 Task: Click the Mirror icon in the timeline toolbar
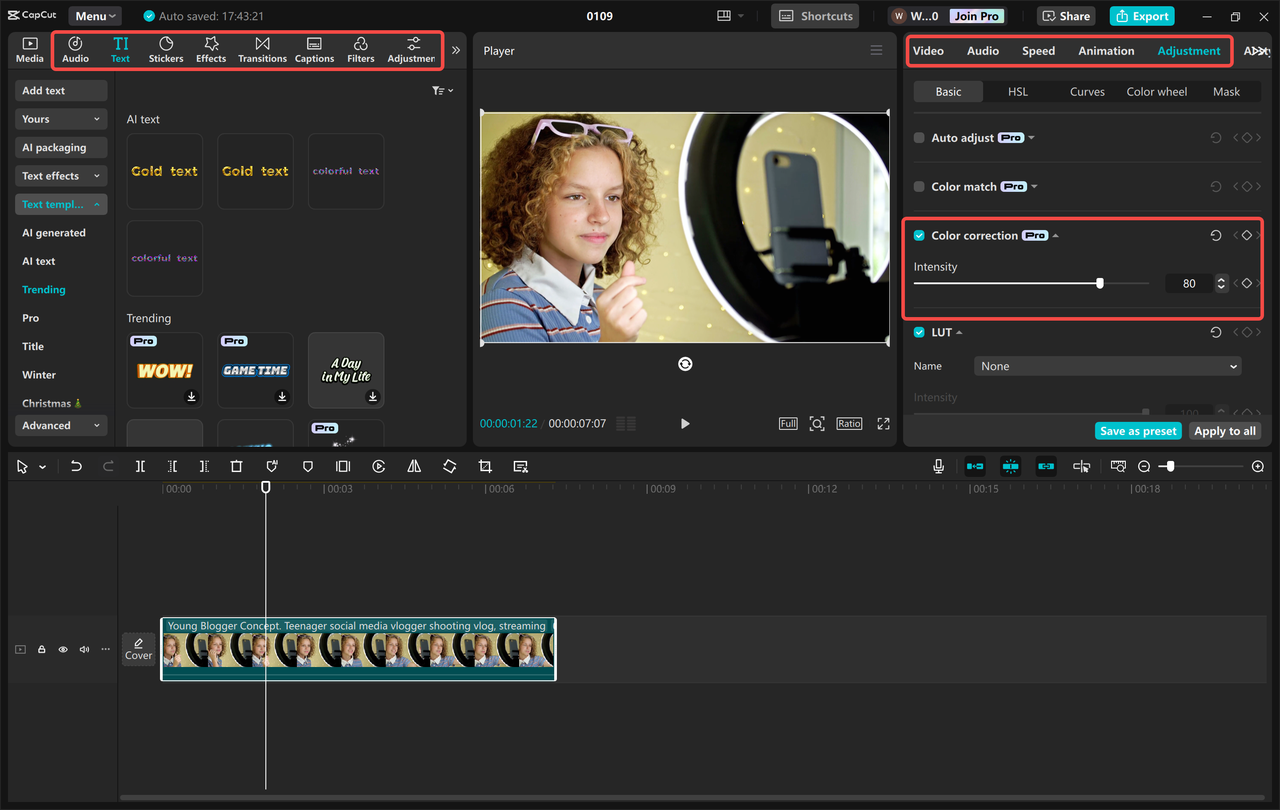click(x=414, y=466)
